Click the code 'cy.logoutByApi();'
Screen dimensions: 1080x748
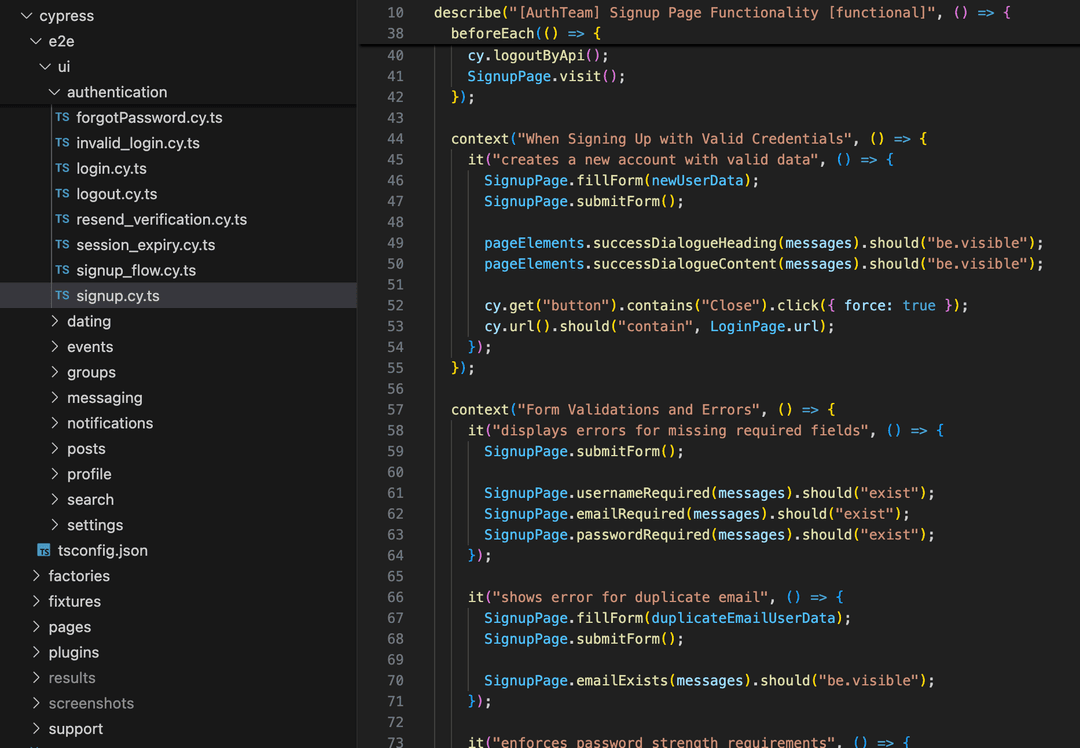click(538, 55)
